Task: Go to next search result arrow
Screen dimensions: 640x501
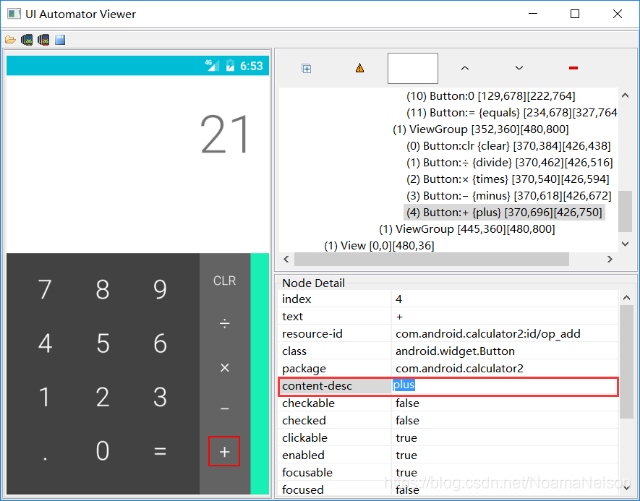Action: (519, 68)
